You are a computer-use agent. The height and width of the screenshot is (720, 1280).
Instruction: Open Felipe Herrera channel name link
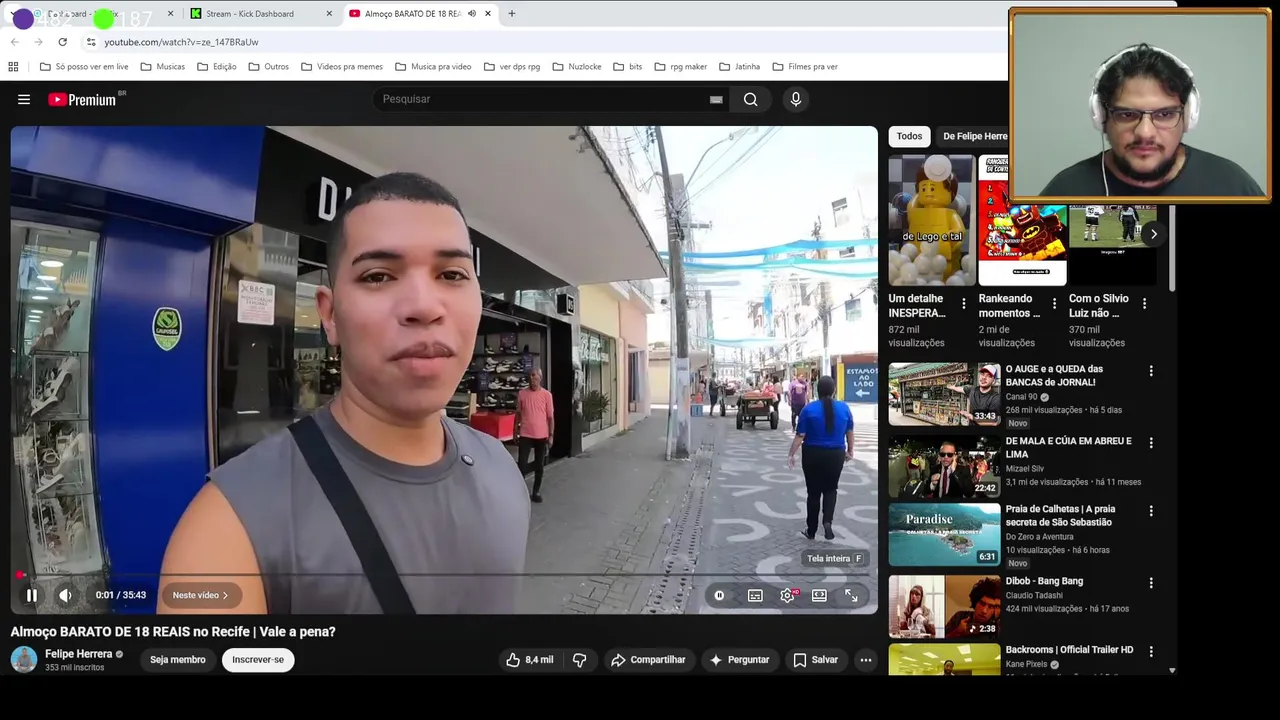[x=79, y=654]
